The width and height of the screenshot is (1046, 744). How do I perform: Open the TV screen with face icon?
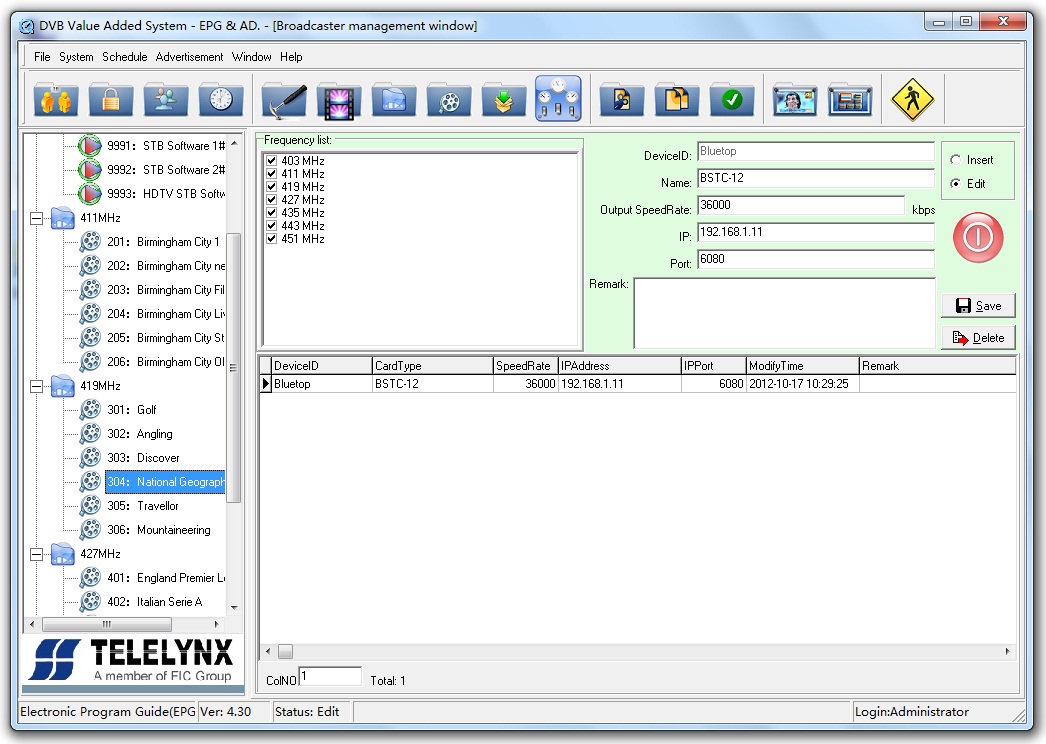[795, 100]
